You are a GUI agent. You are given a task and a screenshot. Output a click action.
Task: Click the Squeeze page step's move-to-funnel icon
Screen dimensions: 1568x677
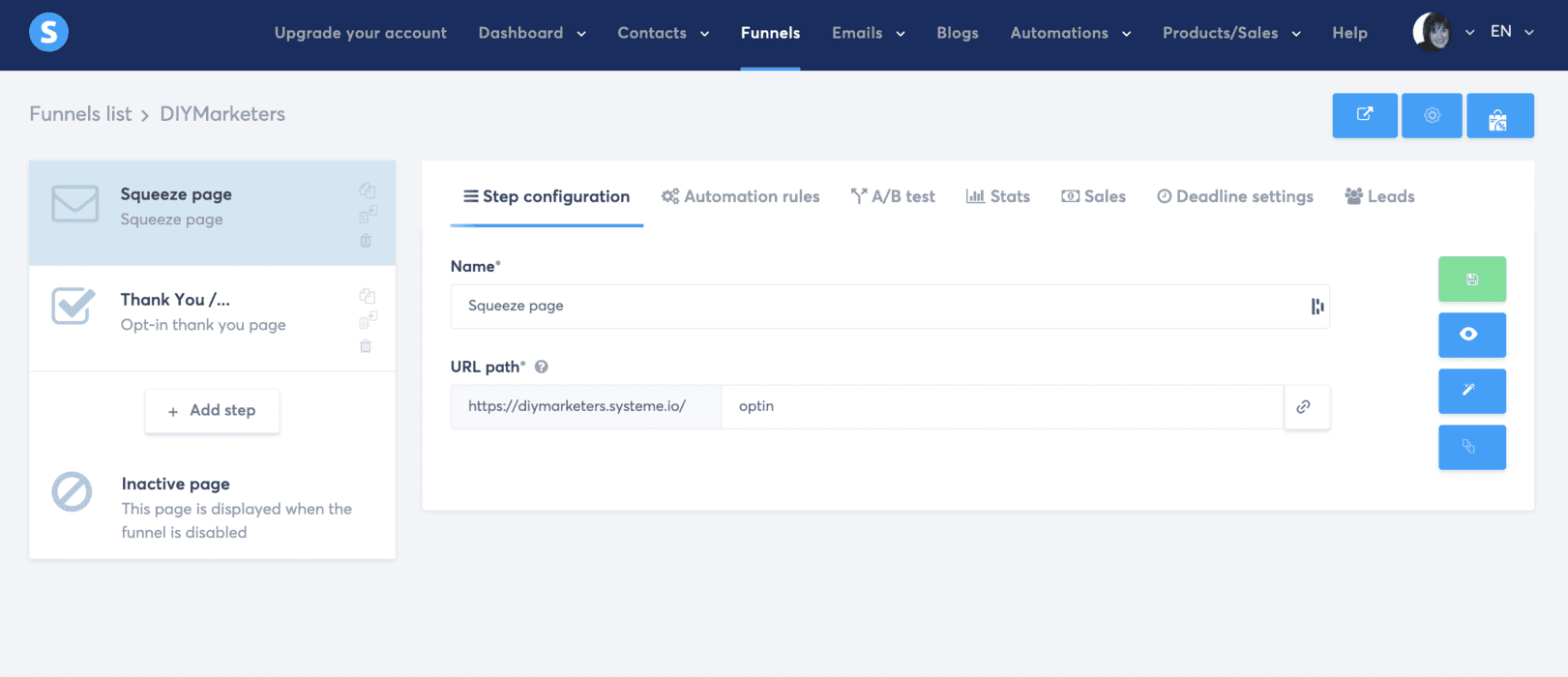(368, 215)
